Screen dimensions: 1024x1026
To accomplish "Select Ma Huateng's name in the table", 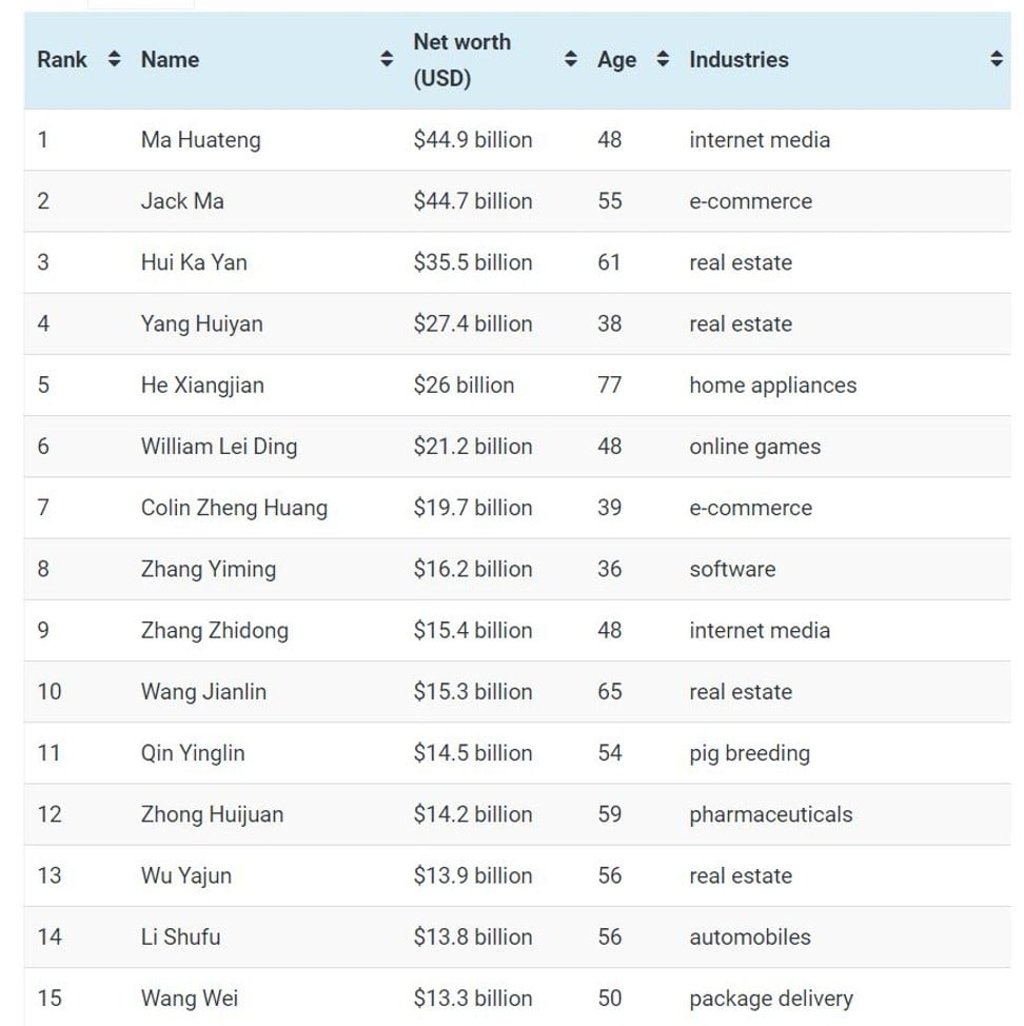I will (x=200, y=140).
